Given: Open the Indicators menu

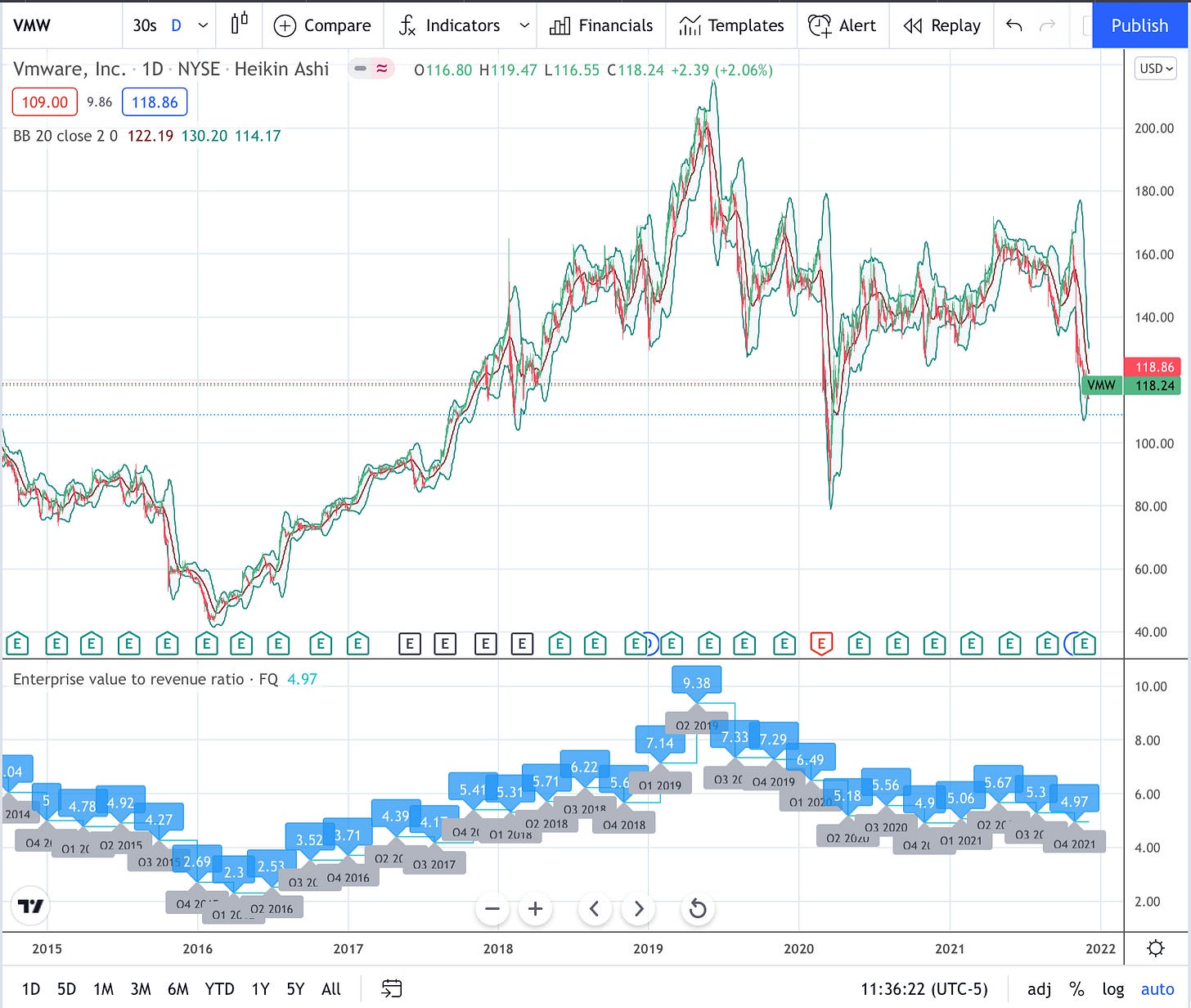Looking at the screenshot, I should 450,25.
